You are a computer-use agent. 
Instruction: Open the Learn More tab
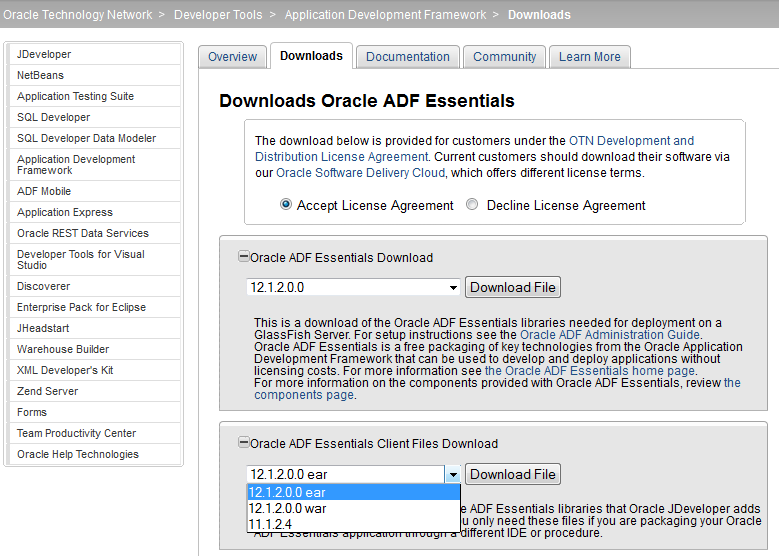click(590, 57)
